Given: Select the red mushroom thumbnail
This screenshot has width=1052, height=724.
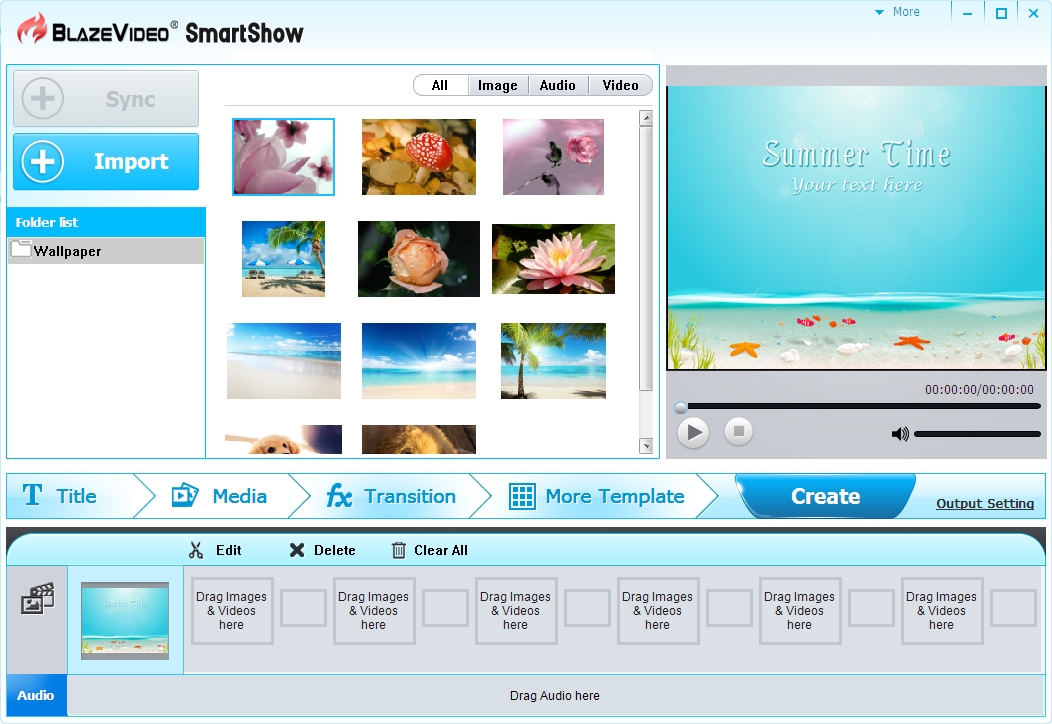Looking at the screenshot, I should (418, 157).
